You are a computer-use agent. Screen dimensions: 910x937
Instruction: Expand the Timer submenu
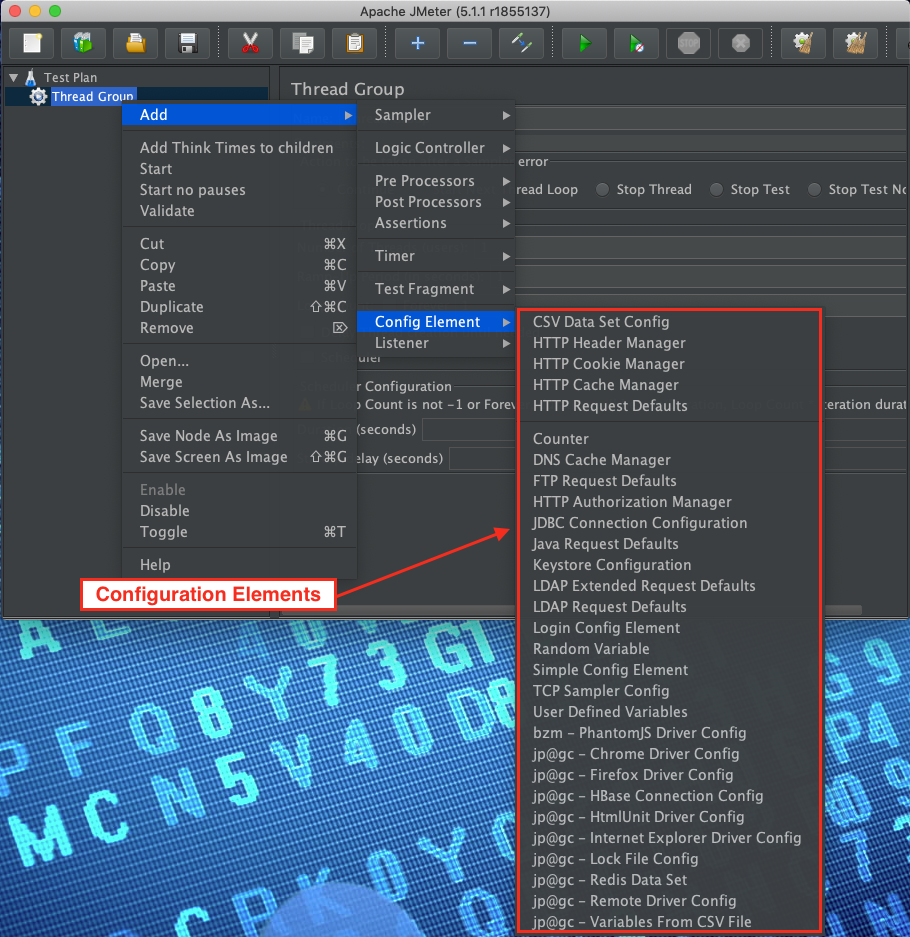click(437, 256)
